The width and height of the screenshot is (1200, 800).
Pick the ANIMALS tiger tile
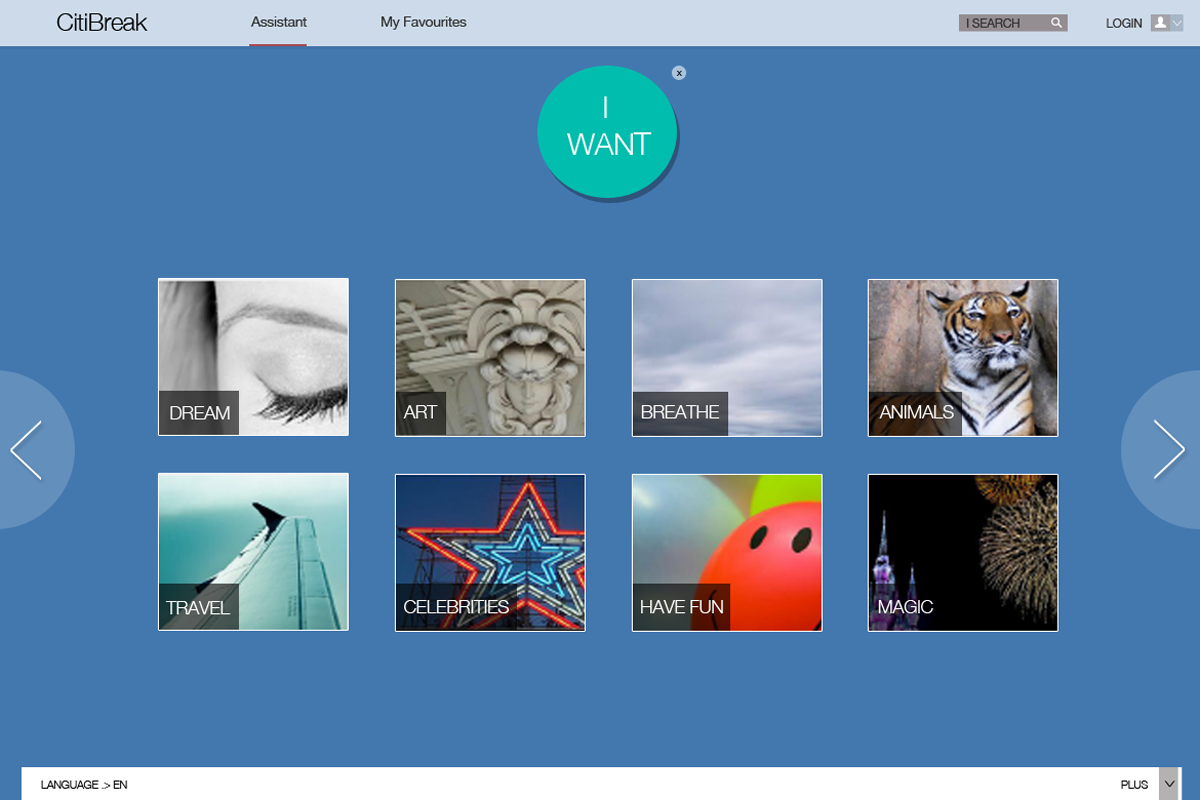point(963,357)
